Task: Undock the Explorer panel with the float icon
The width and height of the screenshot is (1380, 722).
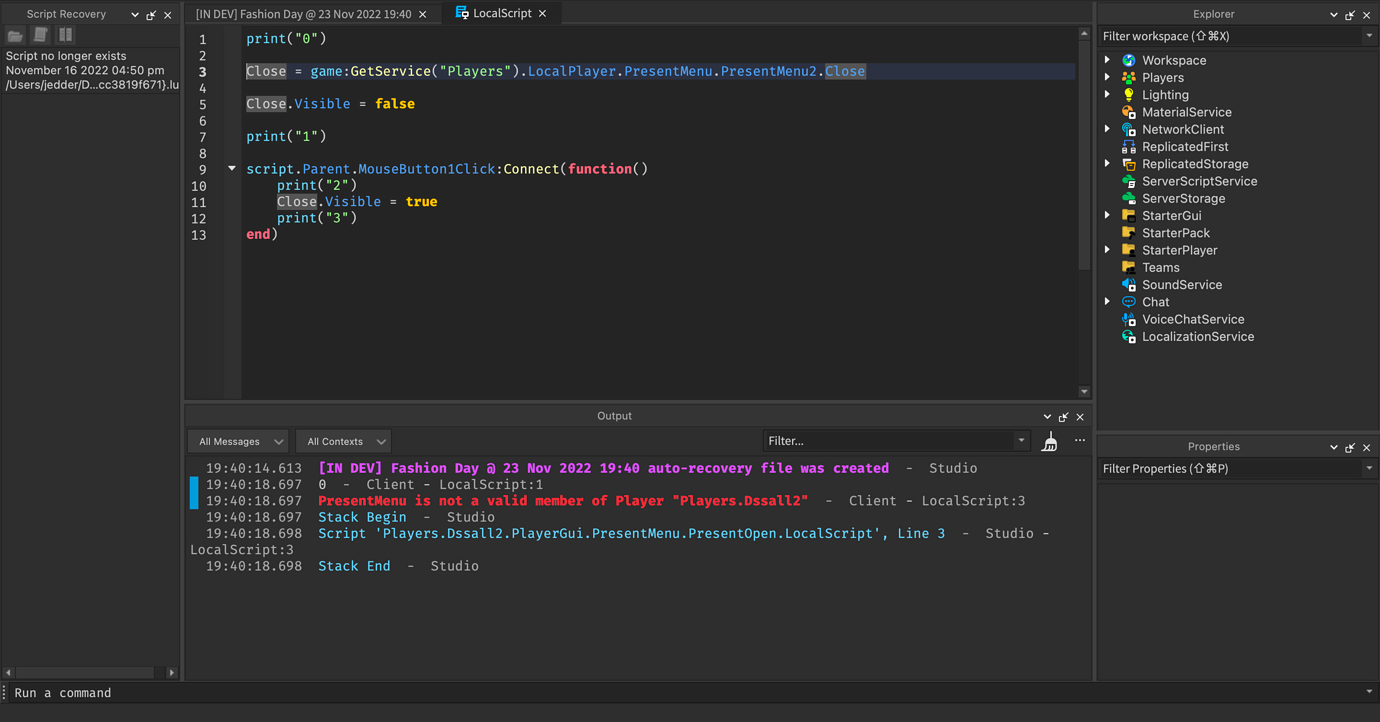Action: tap(1349, 14)
